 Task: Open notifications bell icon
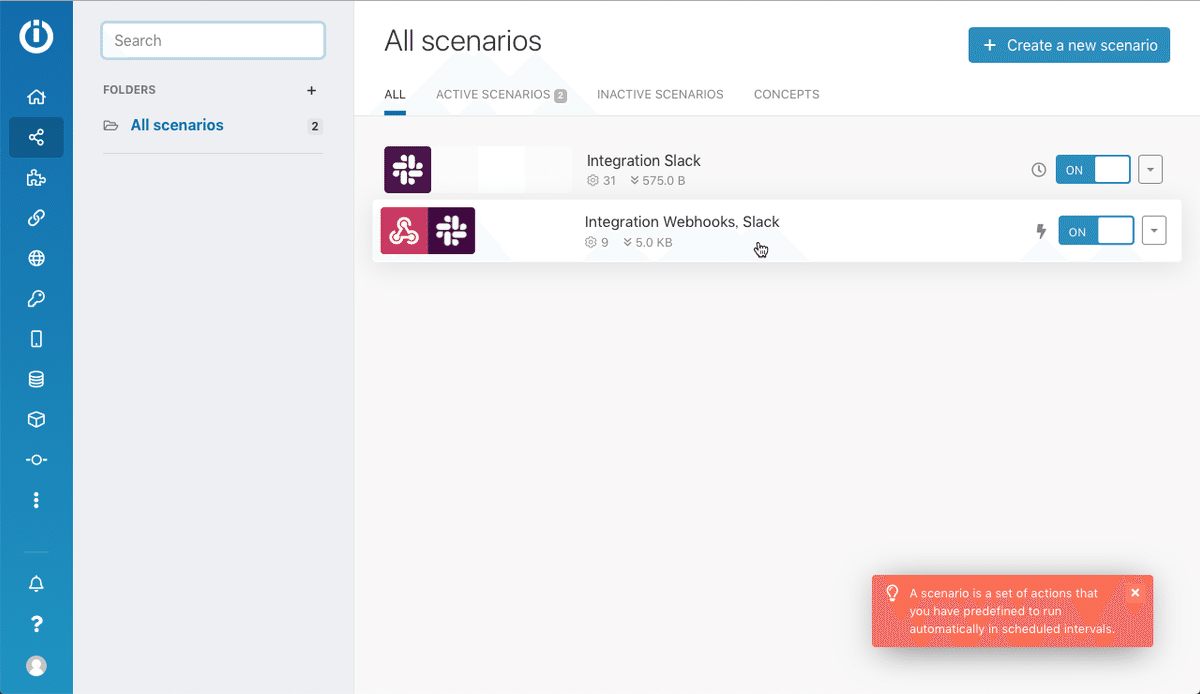click(36, 584)
